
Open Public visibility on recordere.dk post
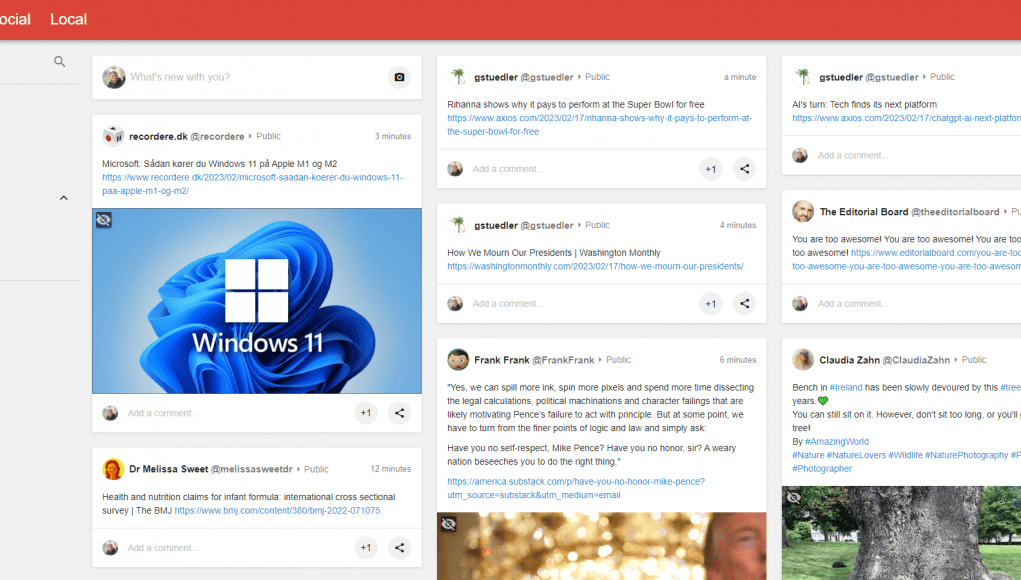click(268, 136)
